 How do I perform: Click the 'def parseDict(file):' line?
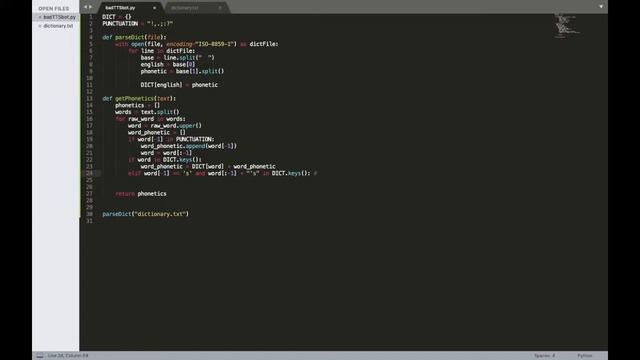(x=134, y=37)
